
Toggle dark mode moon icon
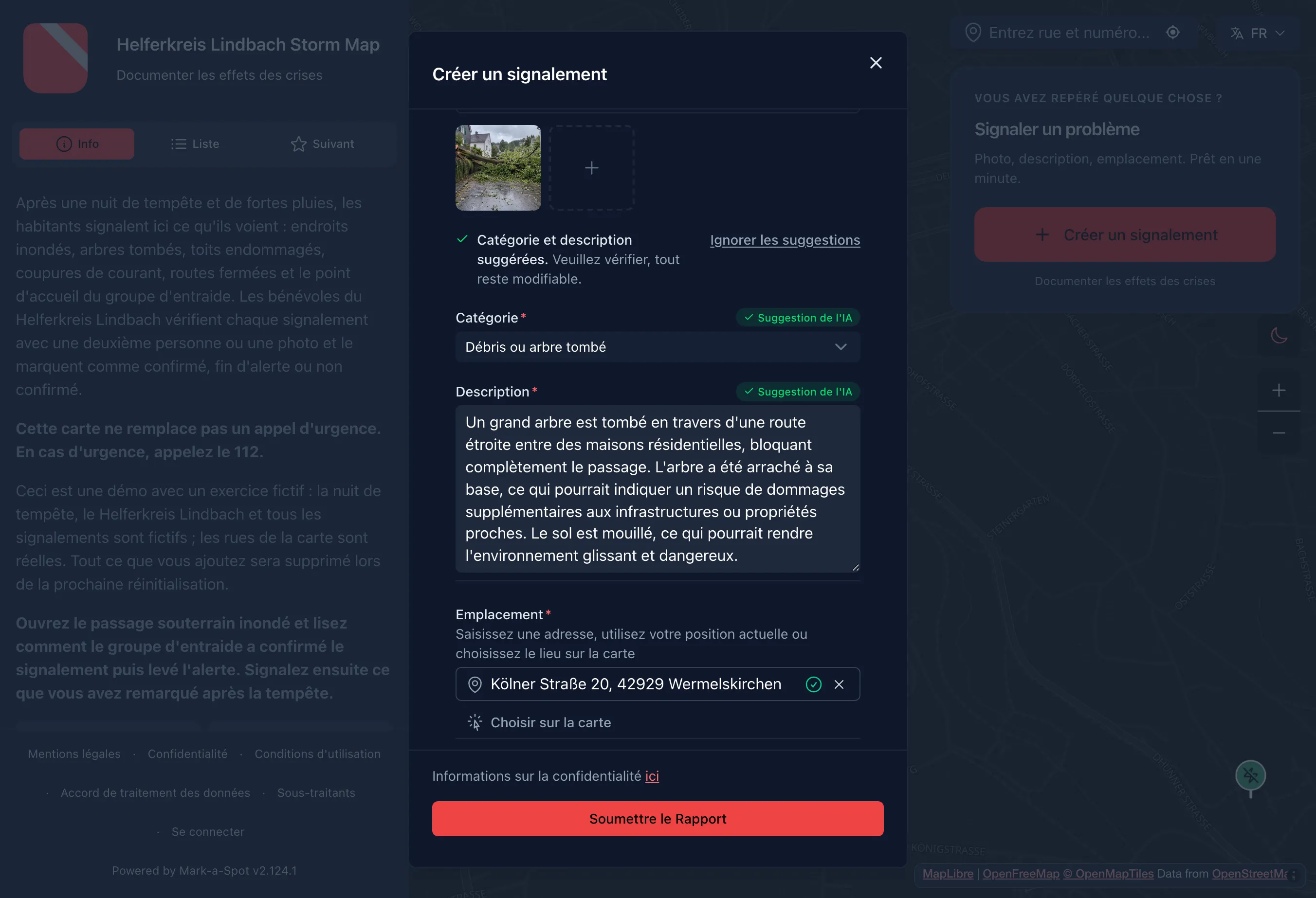(1279, 336)
